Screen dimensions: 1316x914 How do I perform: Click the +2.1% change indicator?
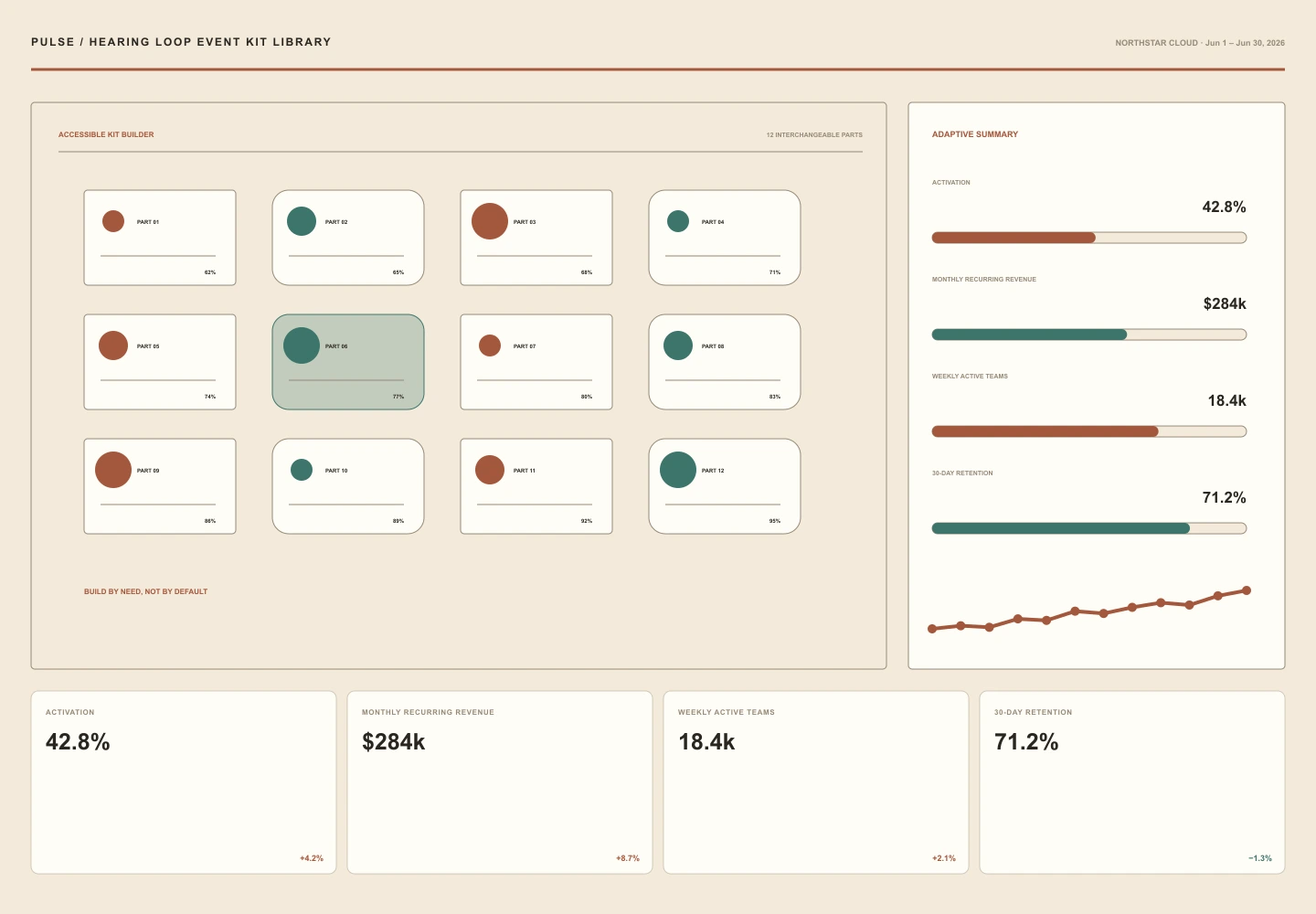pyautogui.click(x=944, y=858)
